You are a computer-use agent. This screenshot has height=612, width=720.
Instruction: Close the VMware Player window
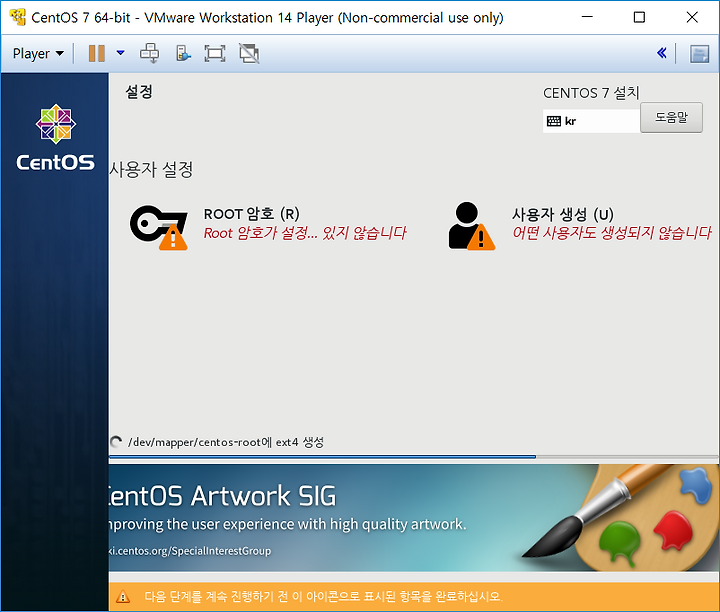point(692,17)
